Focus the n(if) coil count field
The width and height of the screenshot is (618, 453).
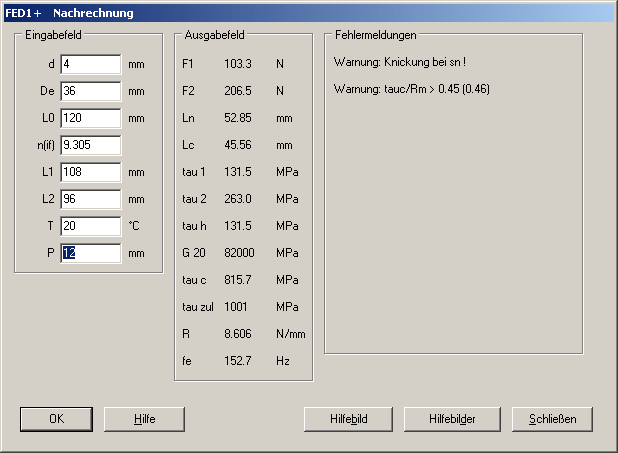(x=90, y=145)
